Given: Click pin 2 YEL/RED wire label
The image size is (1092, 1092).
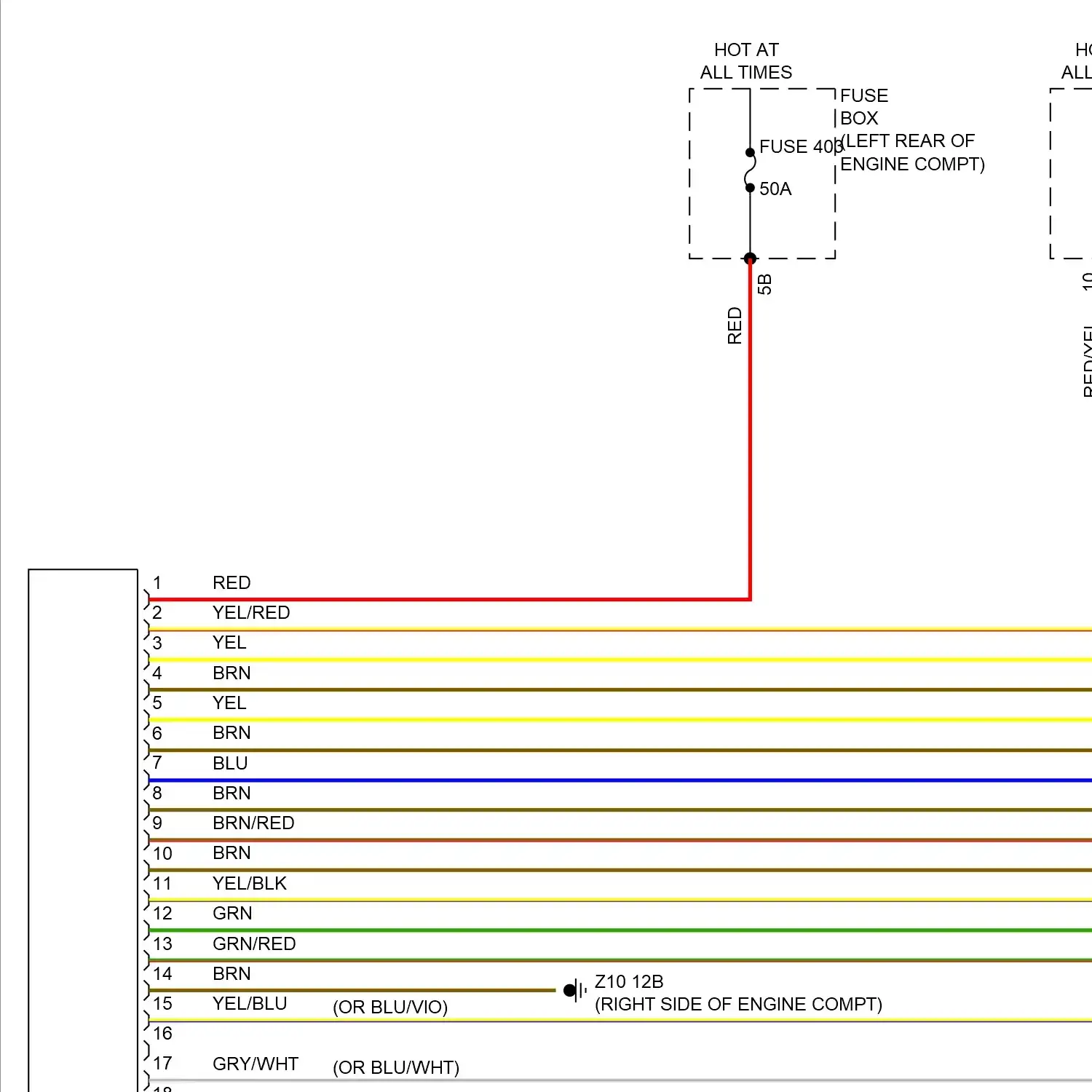Looking at the screenshot, I should tap(251, 612).
